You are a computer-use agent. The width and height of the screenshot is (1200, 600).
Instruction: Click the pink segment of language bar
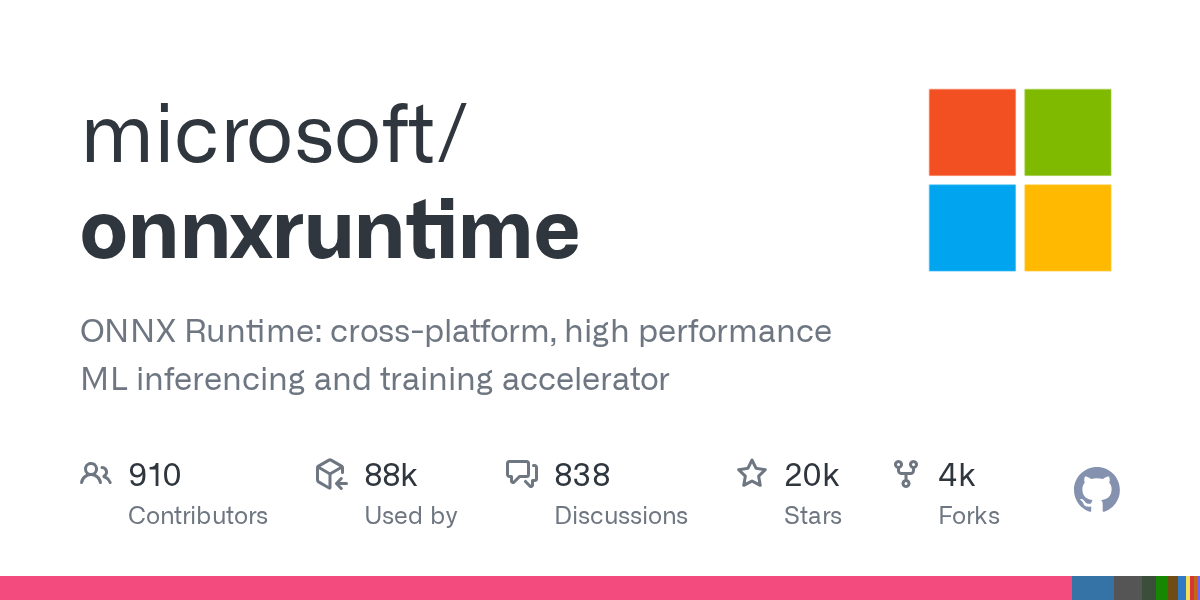535,588
